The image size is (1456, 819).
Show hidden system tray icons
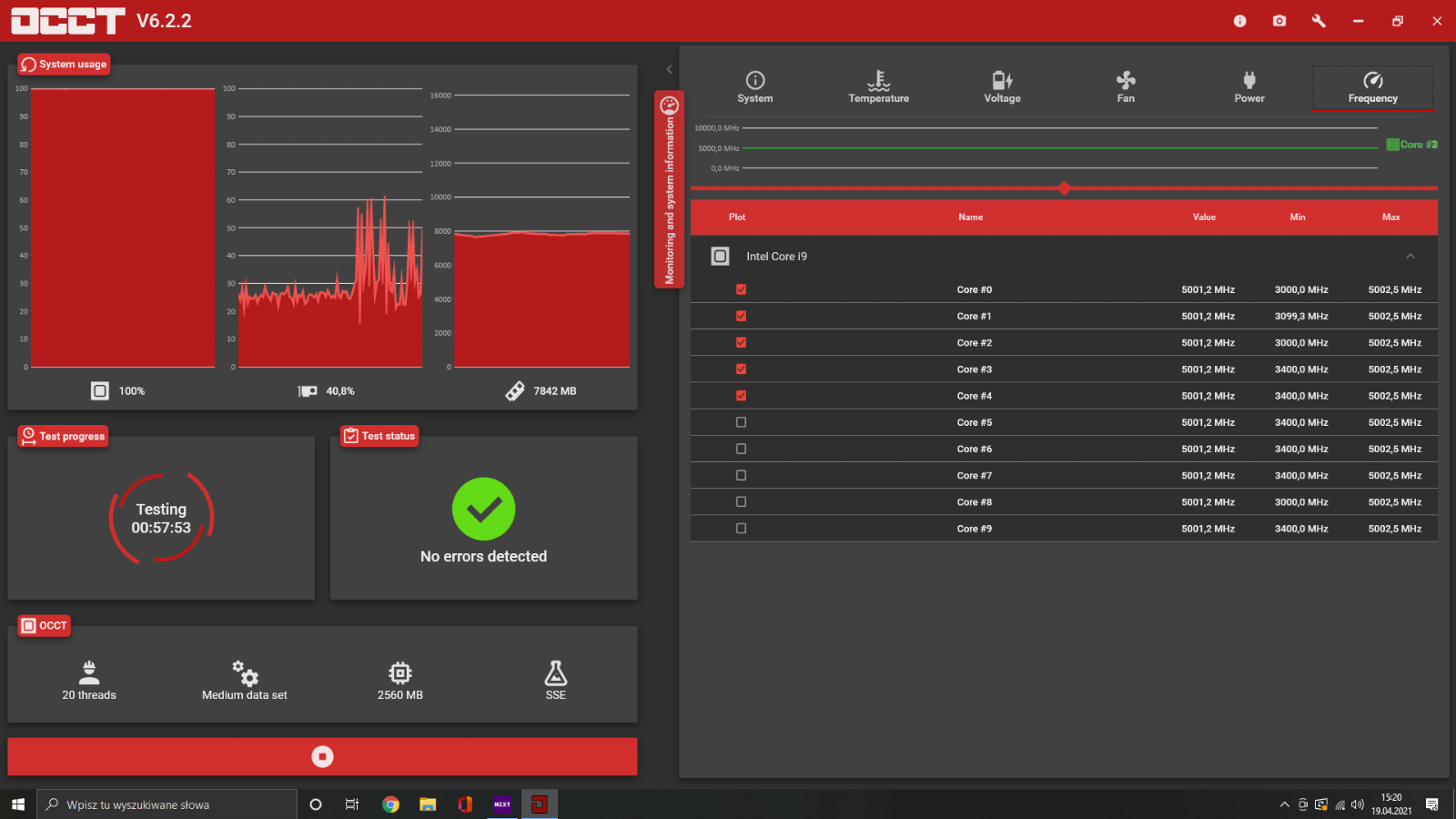[x=1285, y=804]
